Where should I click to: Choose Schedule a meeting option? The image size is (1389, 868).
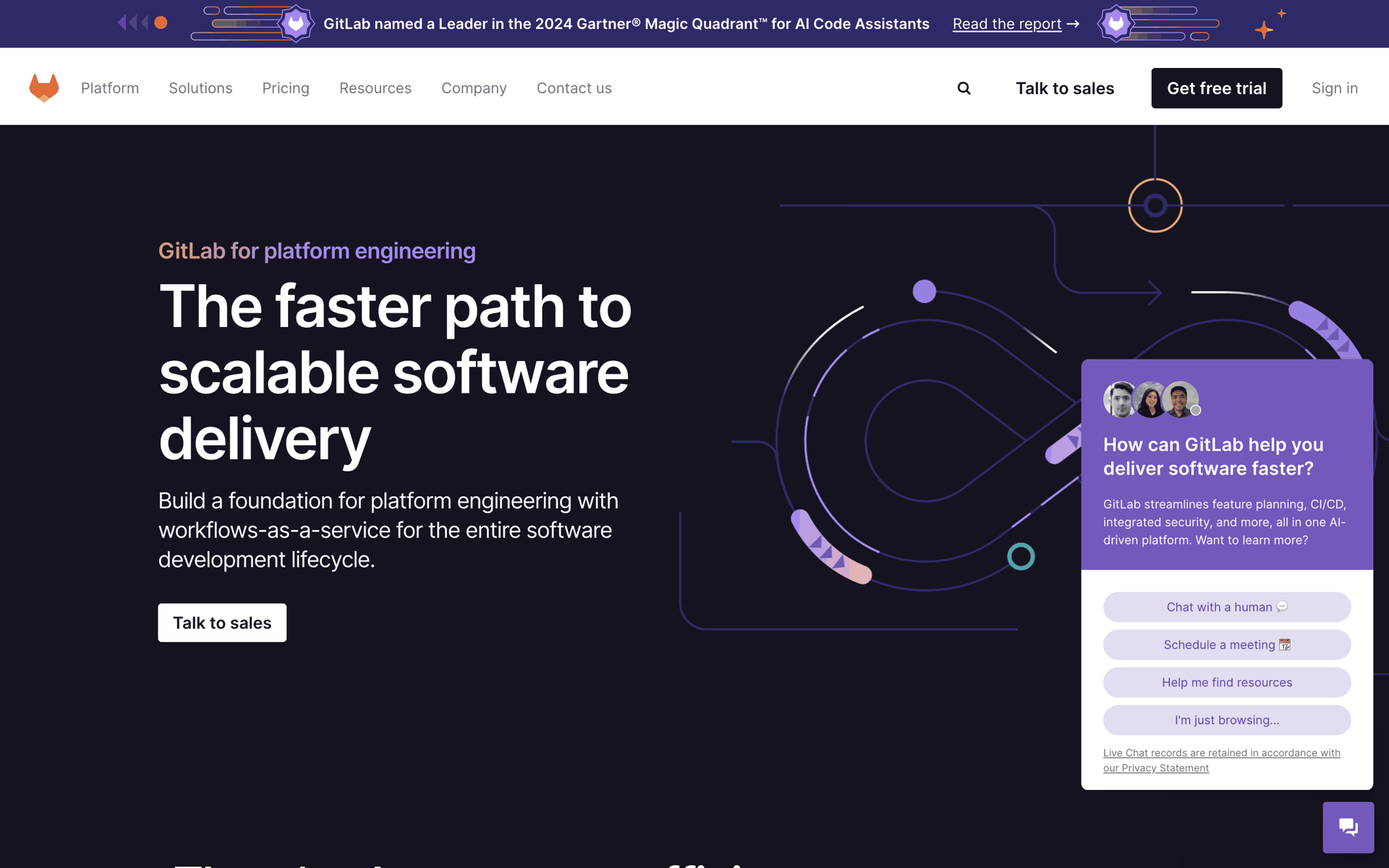(1227, 644)
